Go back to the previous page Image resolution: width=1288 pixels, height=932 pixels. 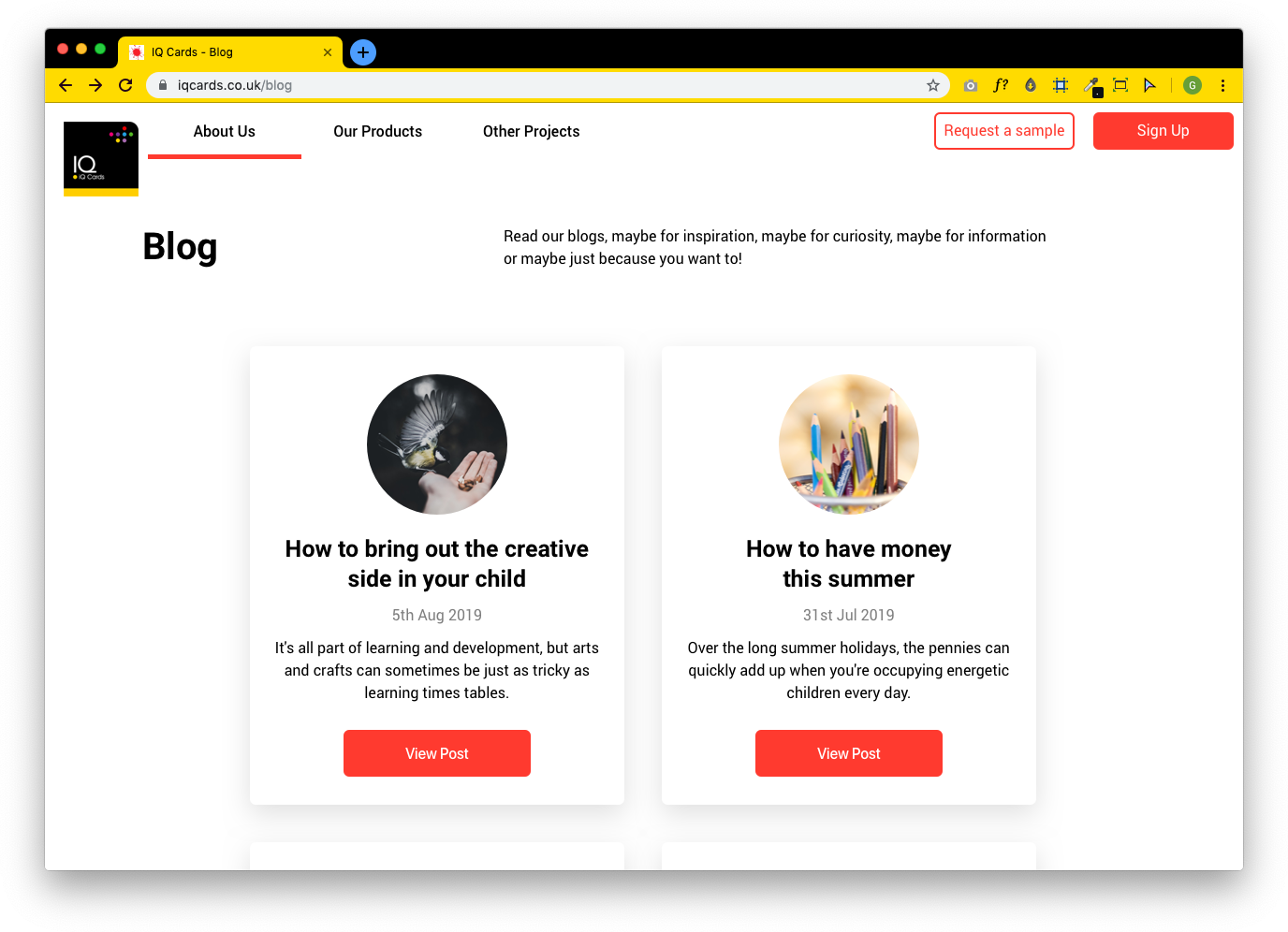[x=66, y=85]
